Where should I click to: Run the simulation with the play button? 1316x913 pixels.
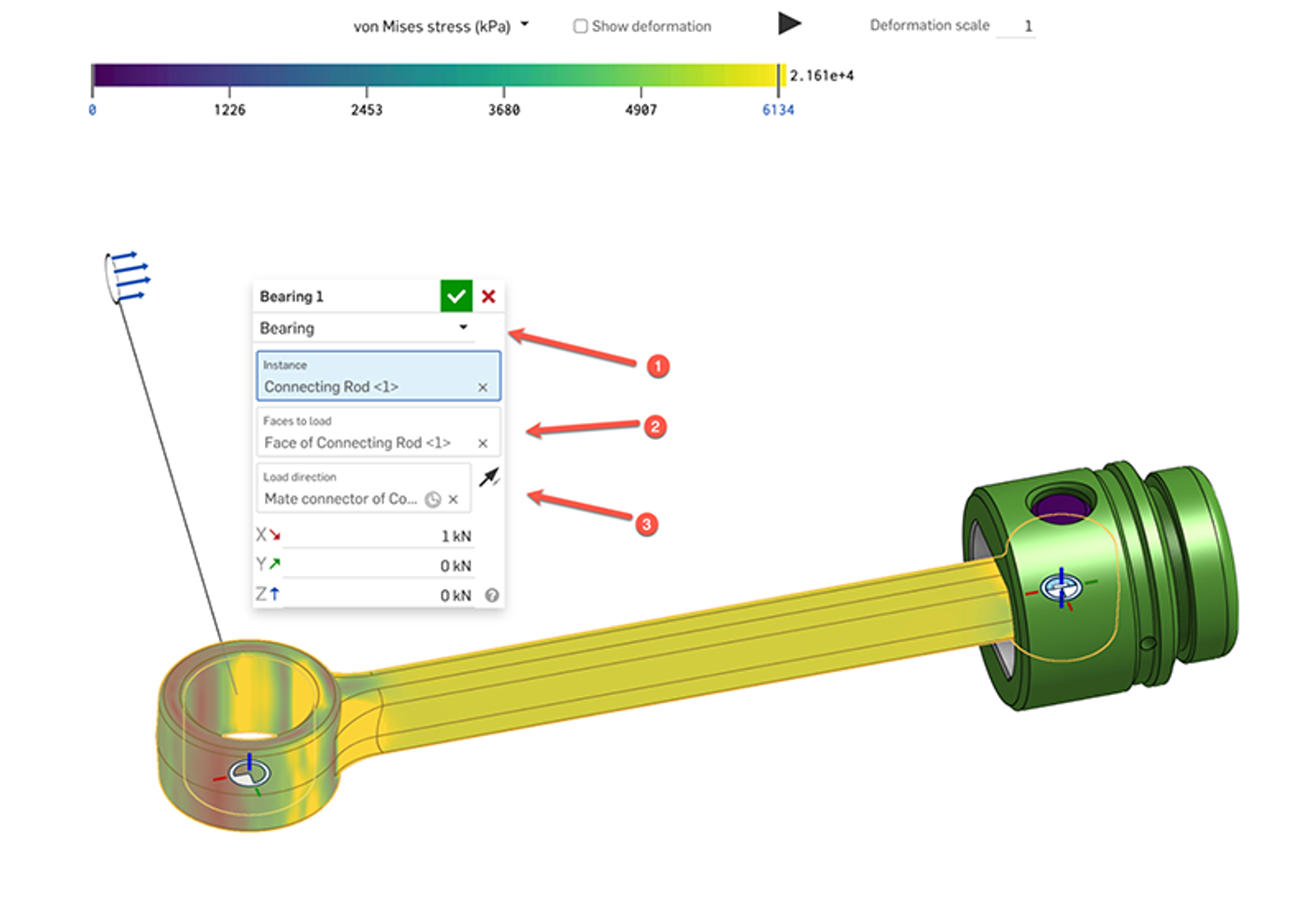tap(788, 23)
